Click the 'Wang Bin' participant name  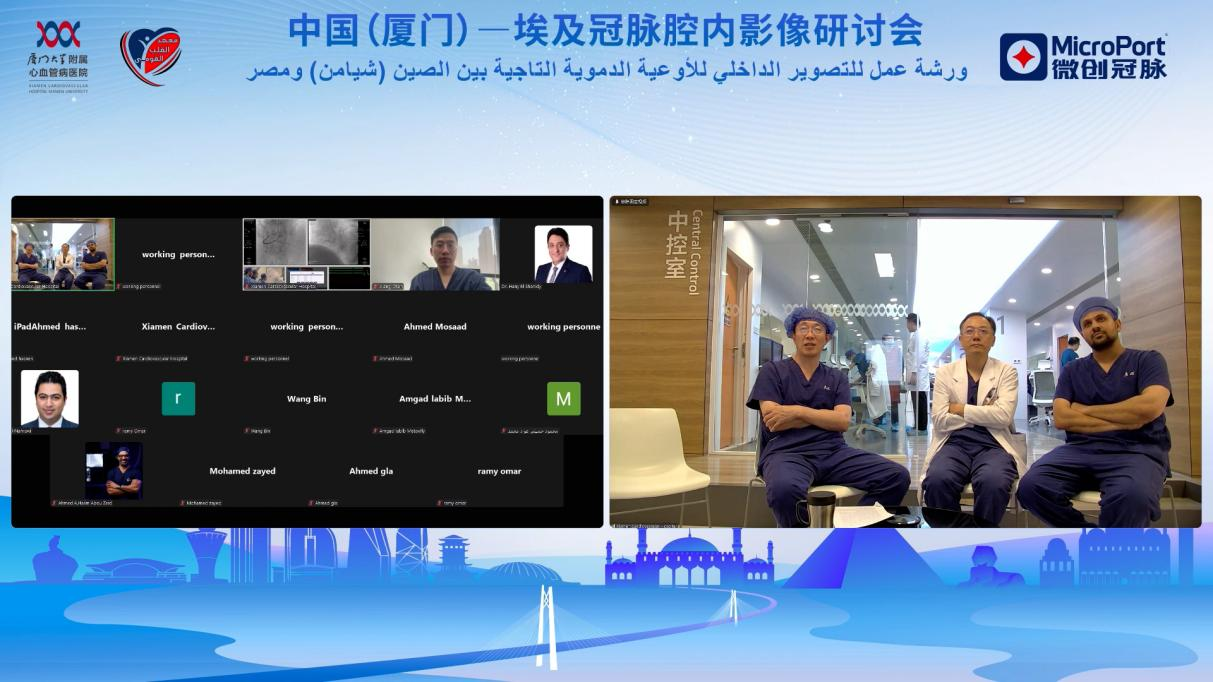click(x=307, y=399)
